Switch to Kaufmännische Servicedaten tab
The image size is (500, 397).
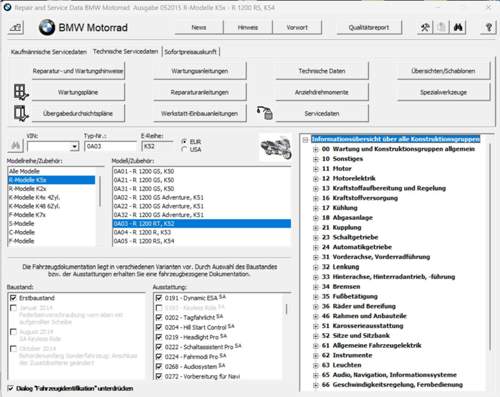pos(49,52)
